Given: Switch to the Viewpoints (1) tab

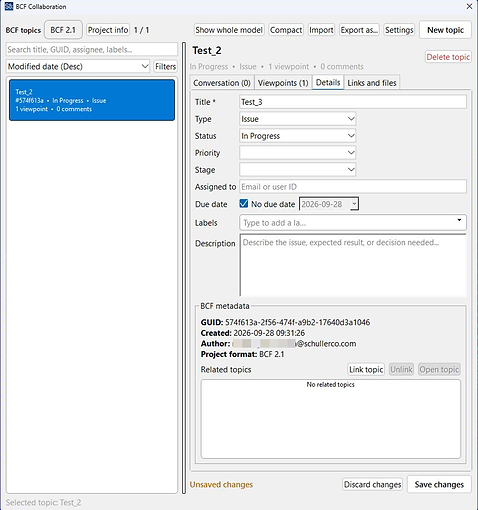Looking at the screenshot, I should (x=283, y=83).
